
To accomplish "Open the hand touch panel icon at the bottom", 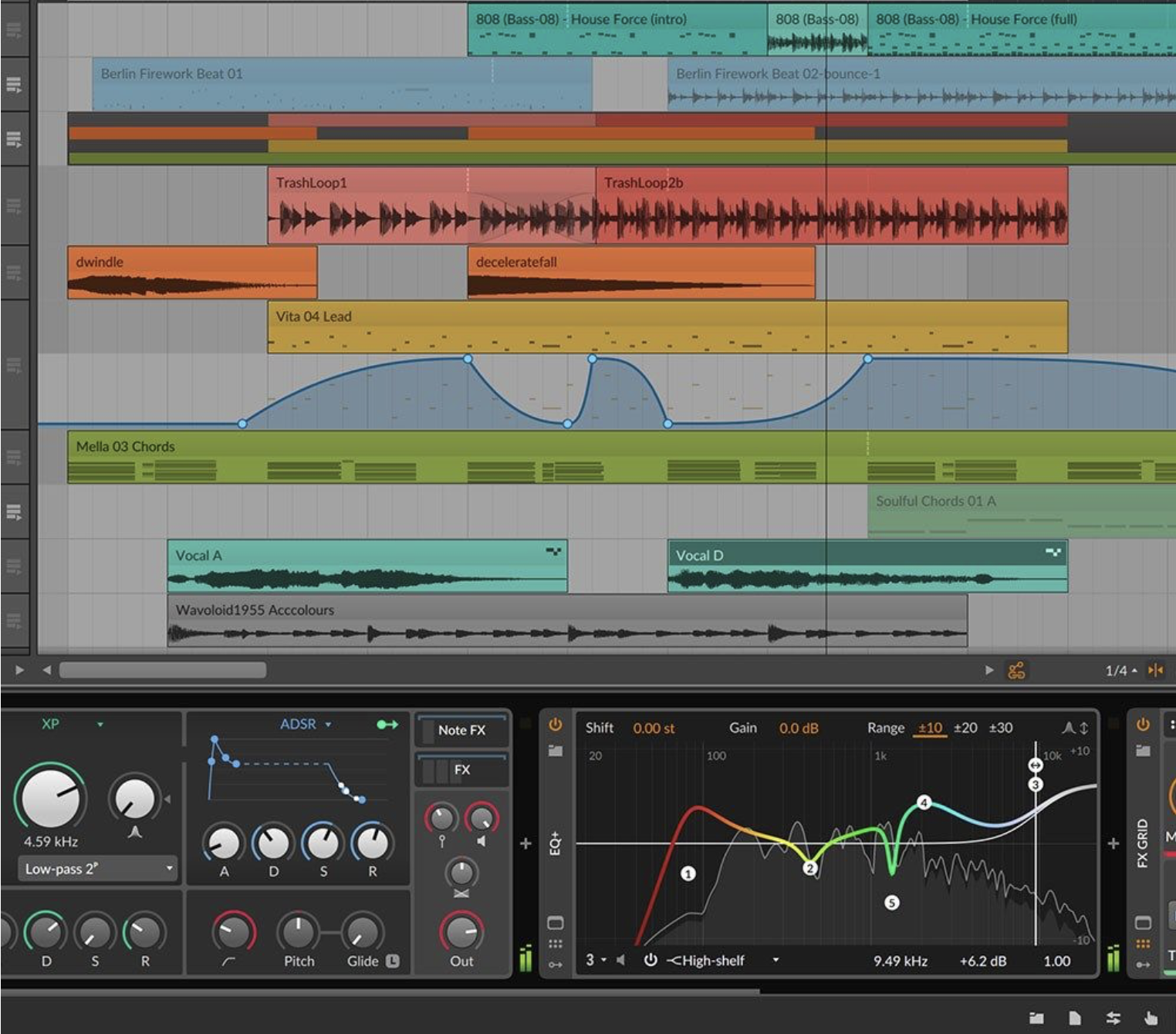I will tap(1151, 1019).
